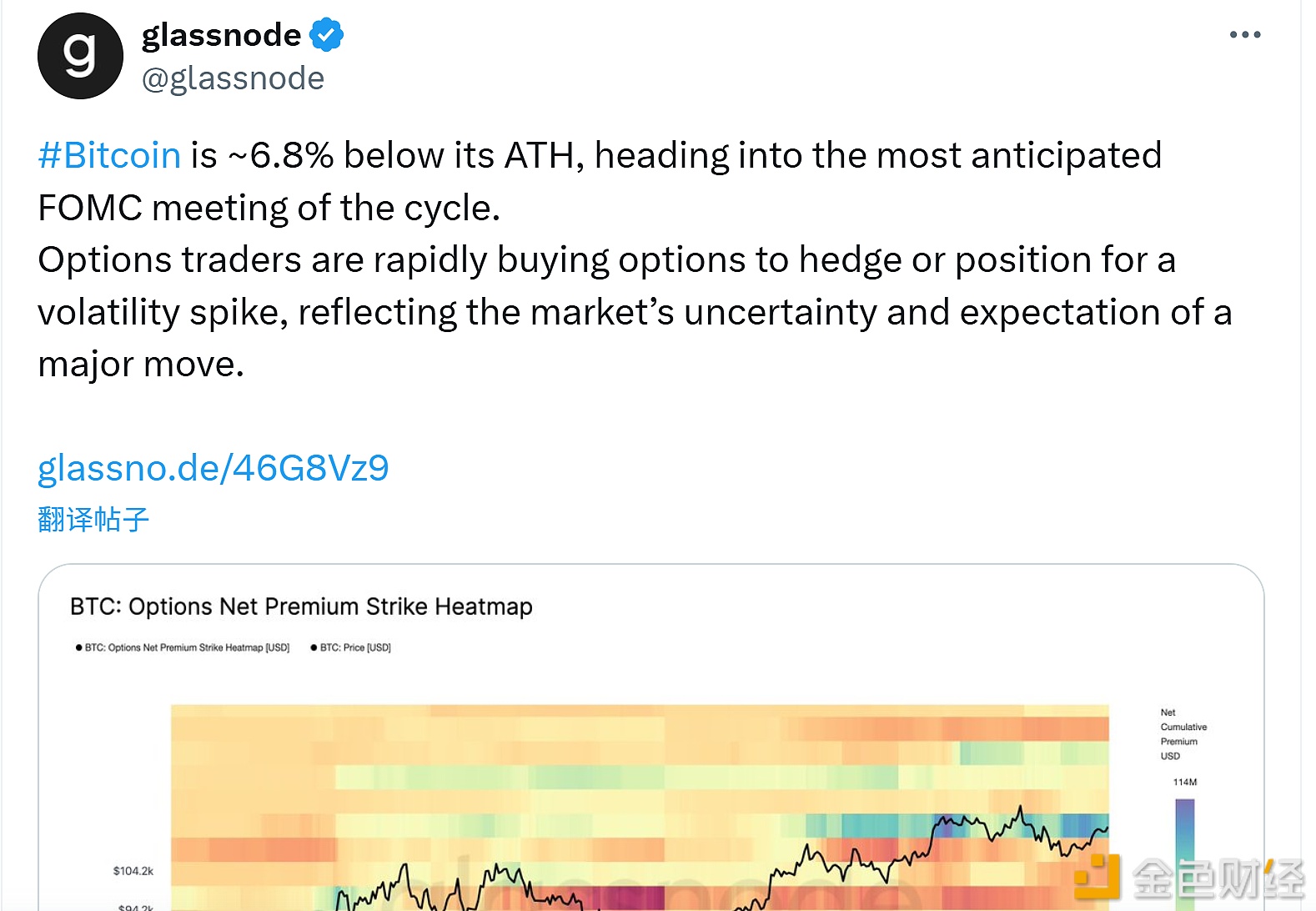Click the glassnode display name
Viewport: 1316px width, 911px height.
click(221, 35)
